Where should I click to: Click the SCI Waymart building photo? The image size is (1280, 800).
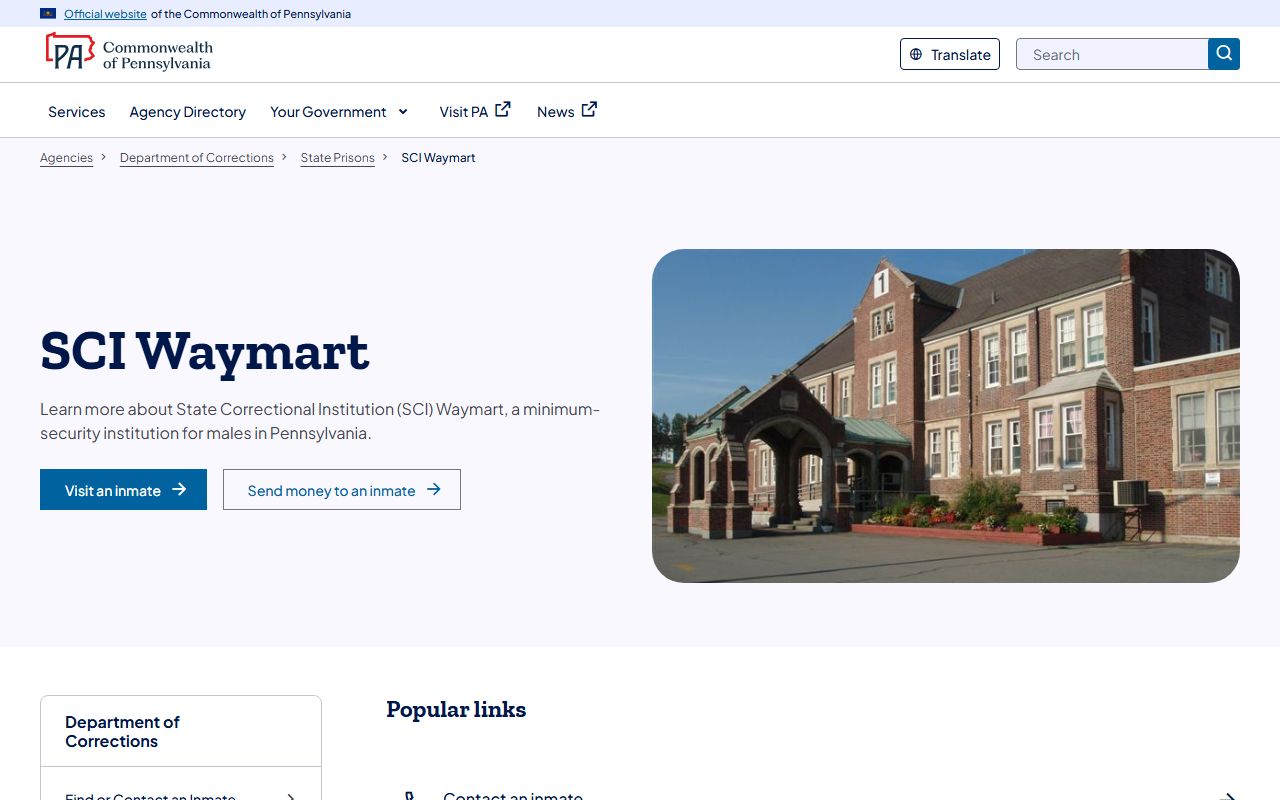946,416
